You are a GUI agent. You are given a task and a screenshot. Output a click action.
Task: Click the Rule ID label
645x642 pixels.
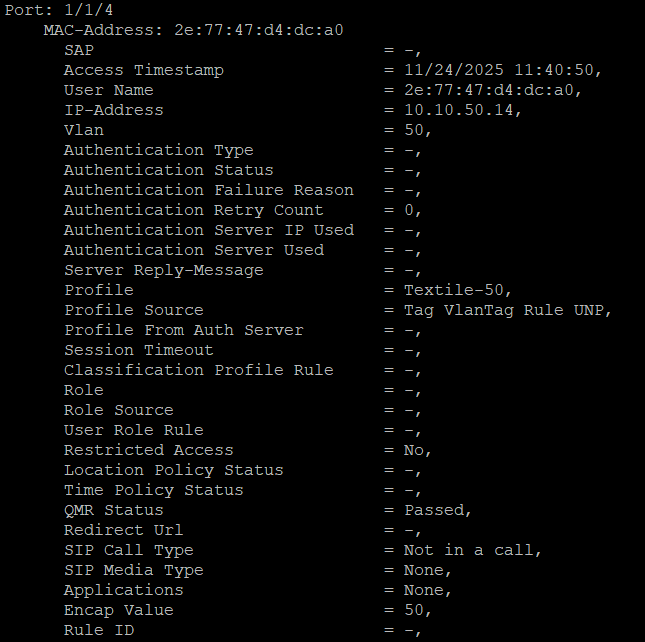[x=98, y=630]
